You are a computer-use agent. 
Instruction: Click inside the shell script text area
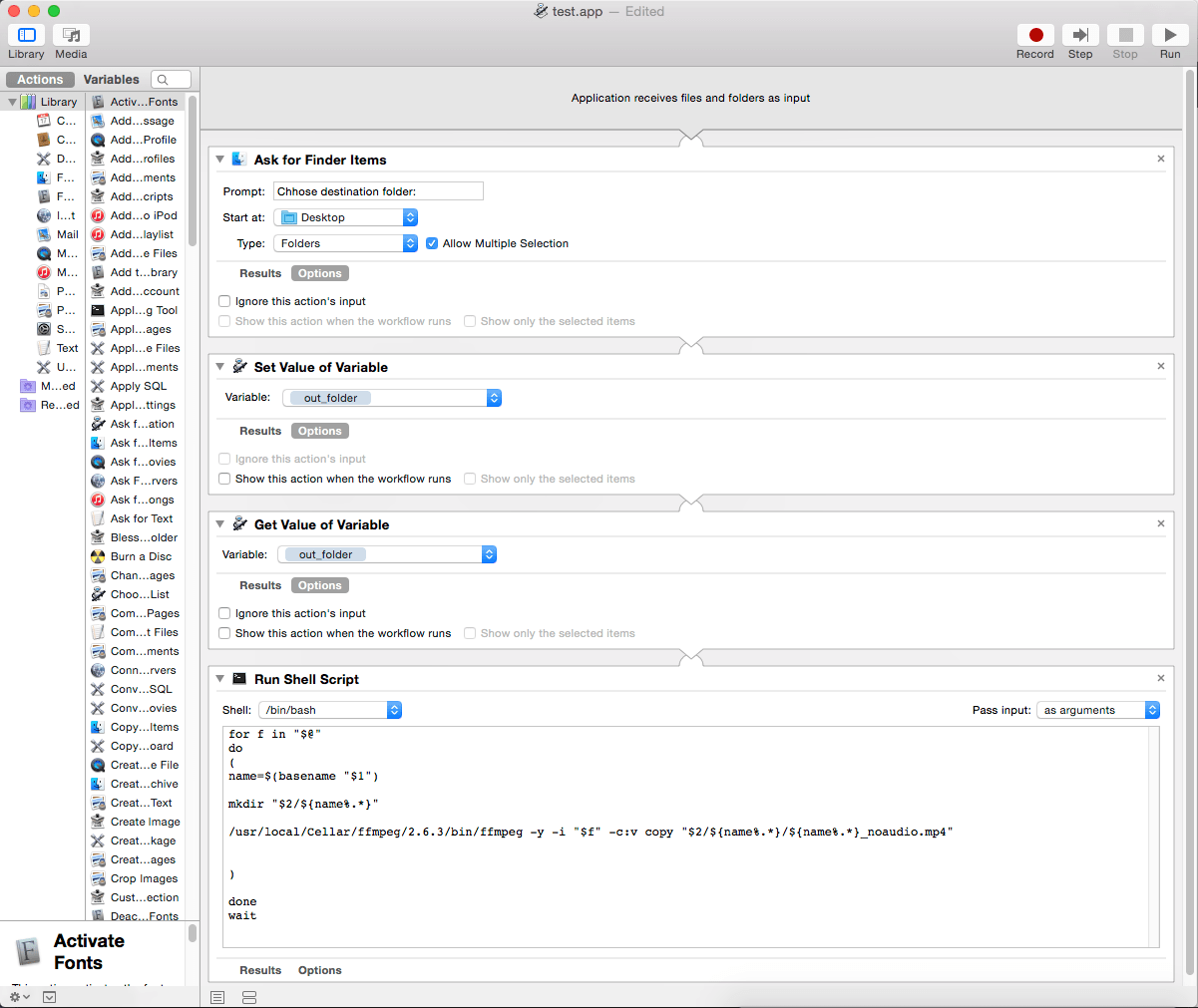tap(690, 837)
